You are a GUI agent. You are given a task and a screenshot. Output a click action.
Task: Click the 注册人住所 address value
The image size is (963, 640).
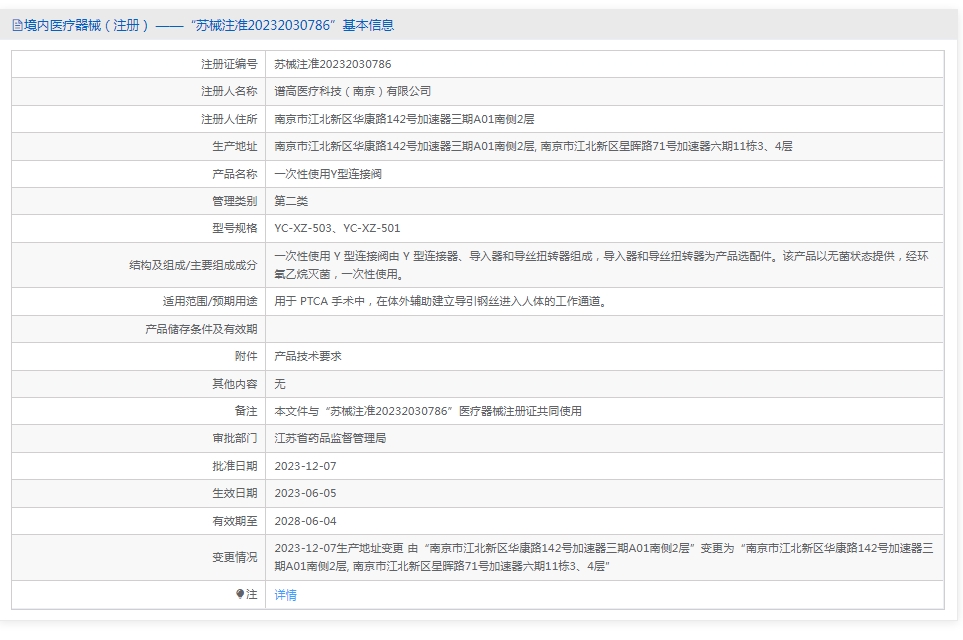[404, 119]
